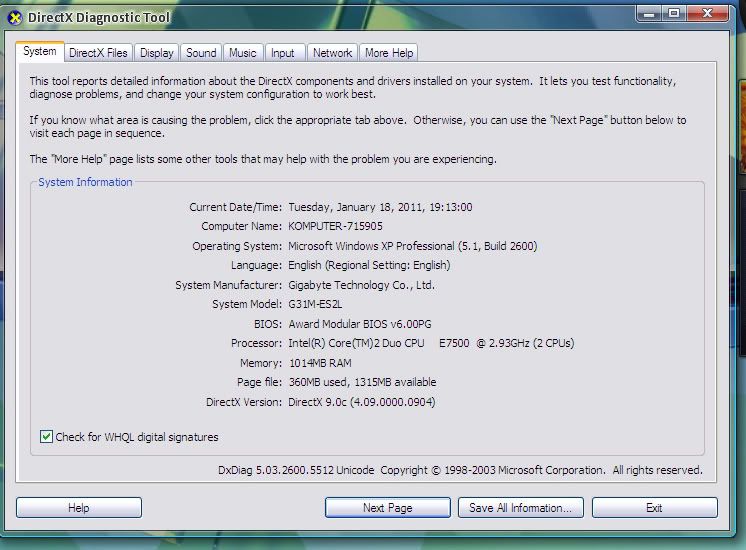
Task: Maximize the DirectX Diagnostic Tool window
Action: [x=674, y=13]
